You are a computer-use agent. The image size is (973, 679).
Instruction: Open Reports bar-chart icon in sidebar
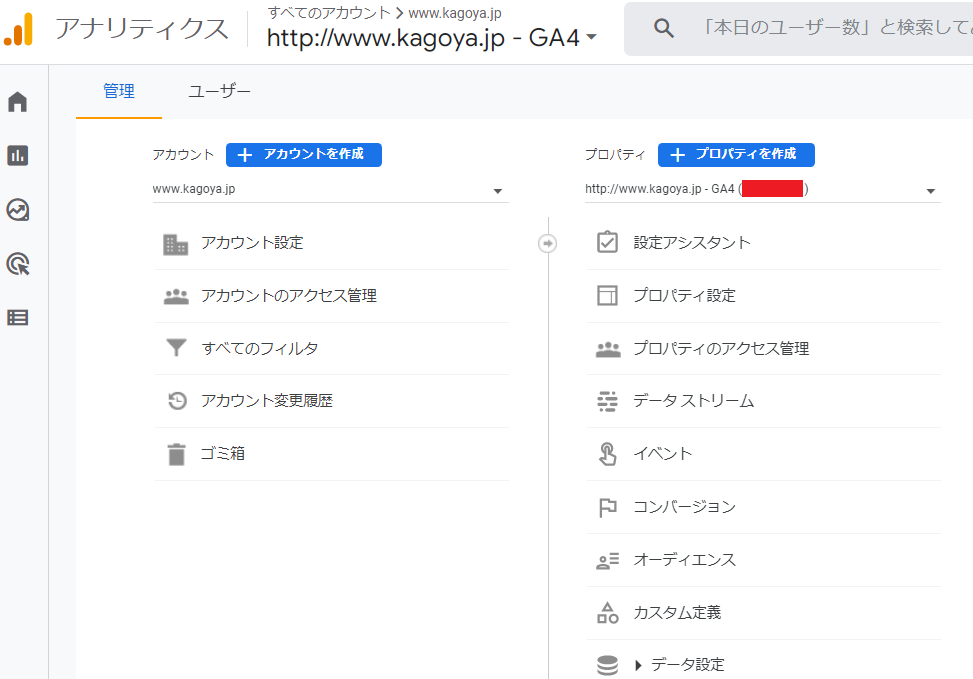tap(17, 156)
